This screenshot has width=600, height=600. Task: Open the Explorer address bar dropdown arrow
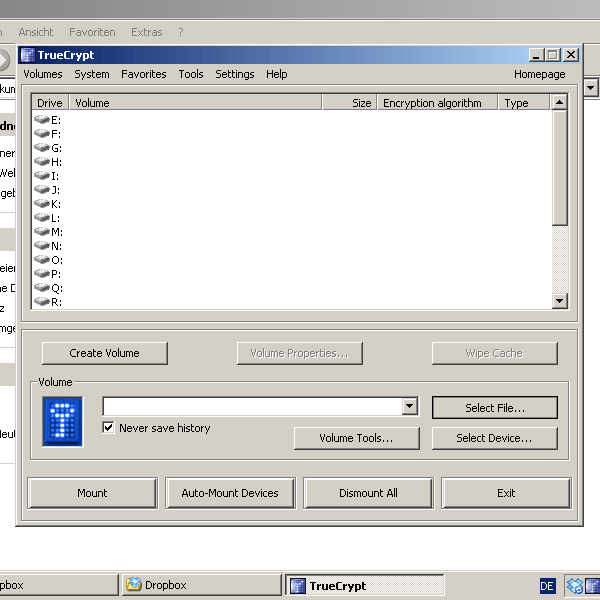click(590, 88)
